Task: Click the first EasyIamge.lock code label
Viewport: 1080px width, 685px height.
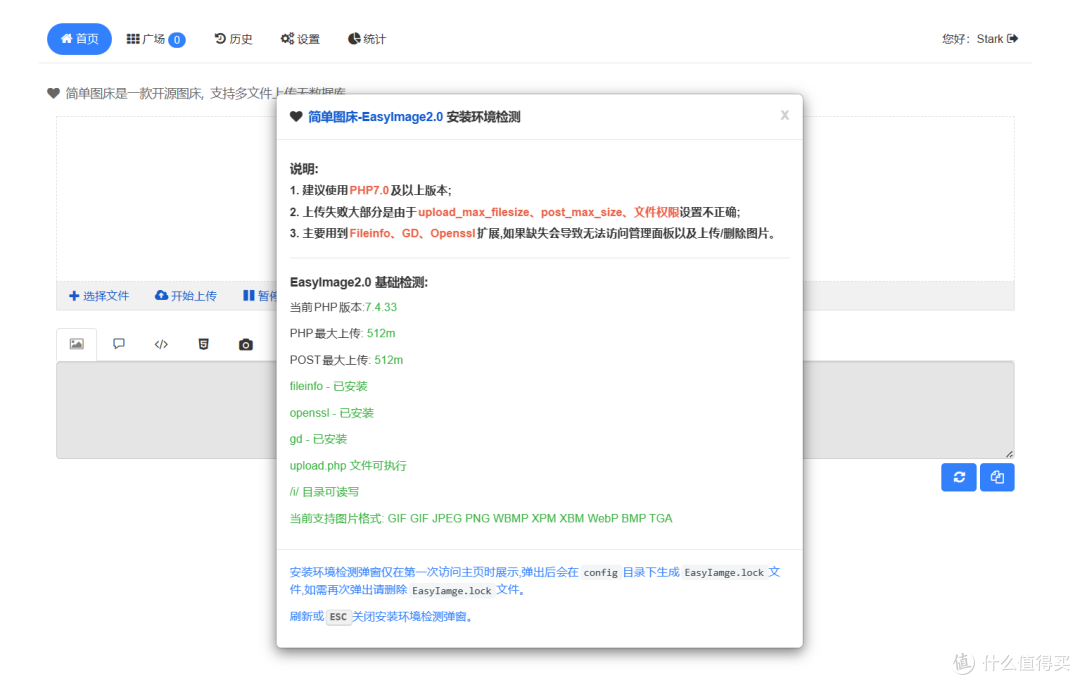Action: [x=724, y=573]
